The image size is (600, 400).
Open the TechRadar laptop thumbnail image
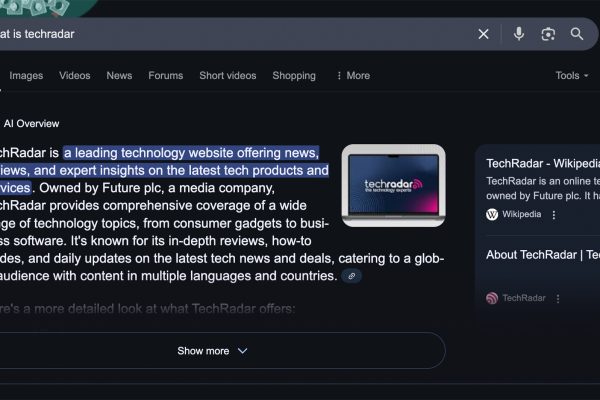[x=393, y=186]
